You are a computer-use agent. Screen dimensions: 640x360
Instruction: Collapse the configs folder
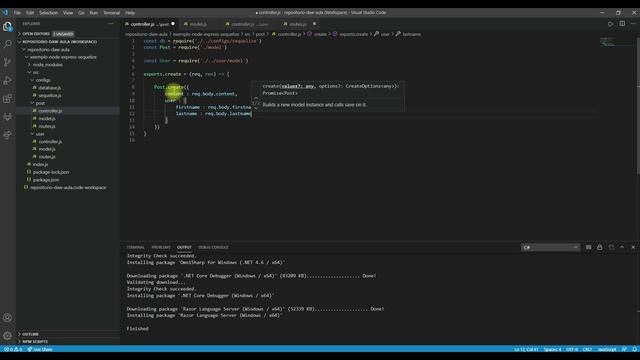43,80
